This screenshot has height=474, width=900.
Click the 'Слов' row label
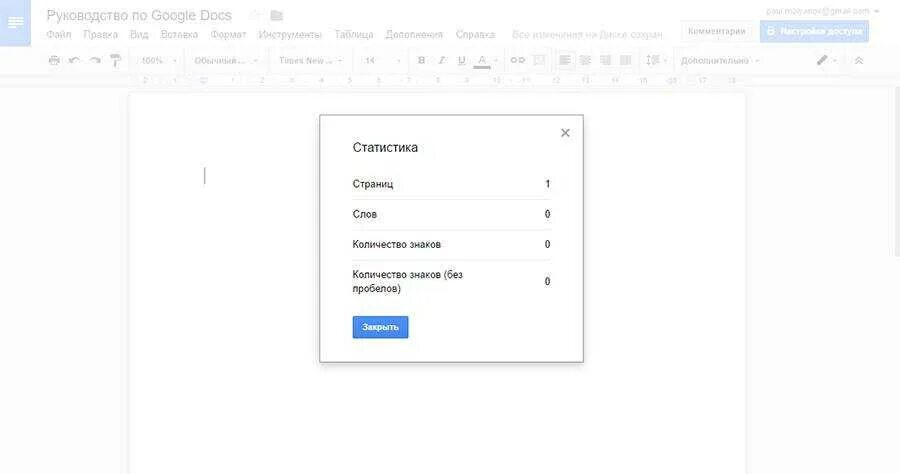pos(364,214)
